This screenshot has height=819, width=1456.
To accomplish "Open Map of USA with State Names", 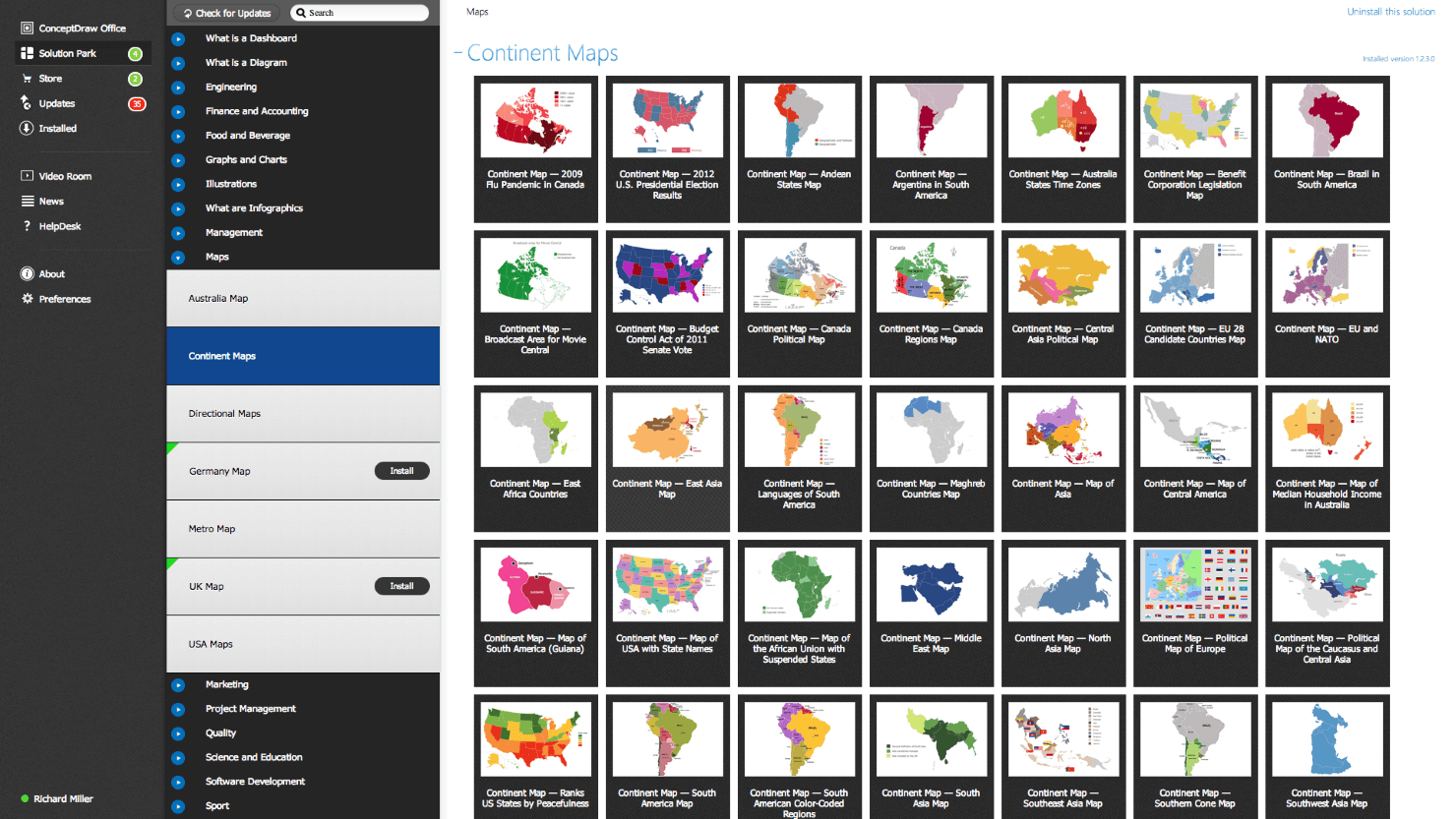I will pos(667,613).
